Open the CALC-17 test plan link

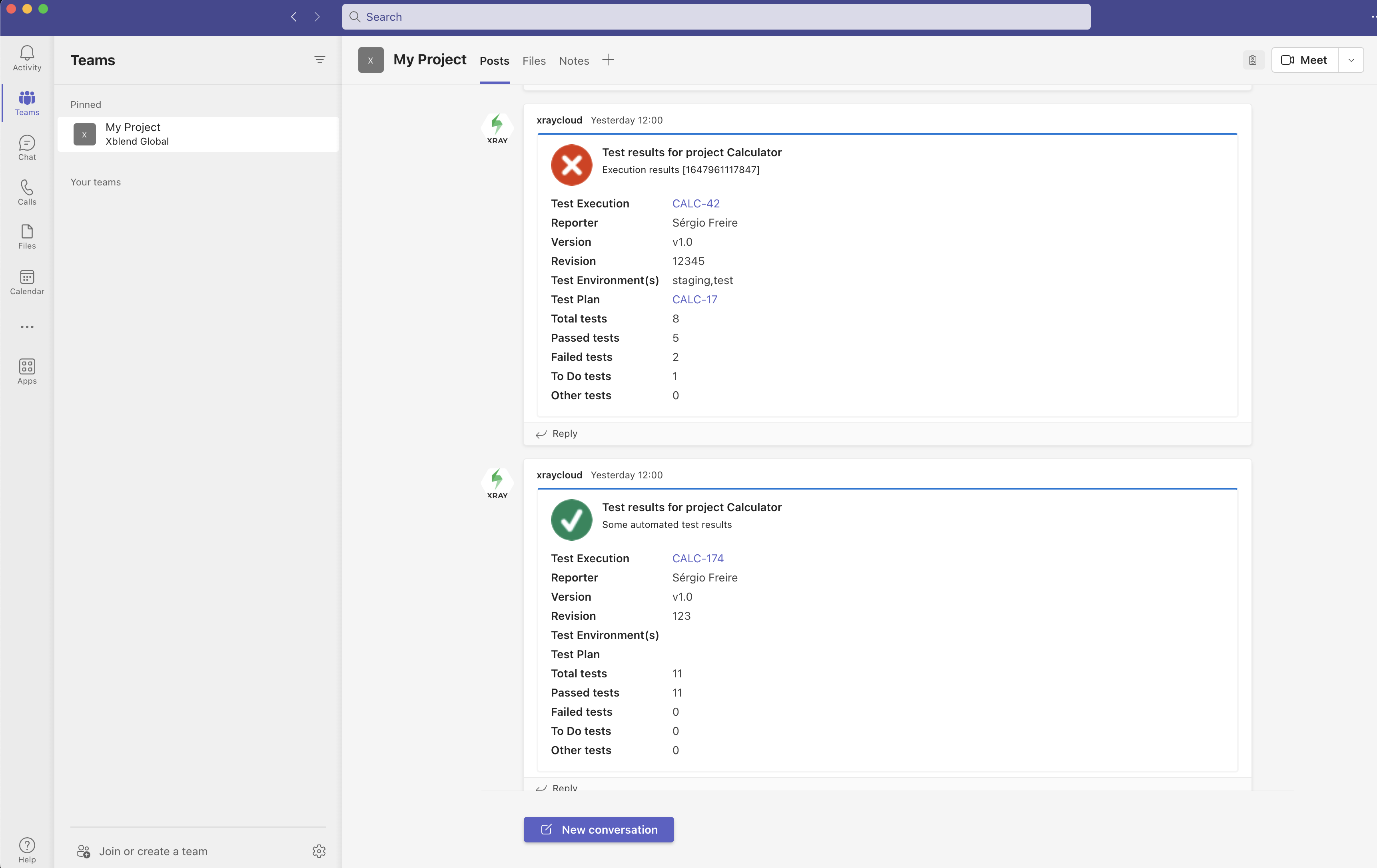pos(695,299)
